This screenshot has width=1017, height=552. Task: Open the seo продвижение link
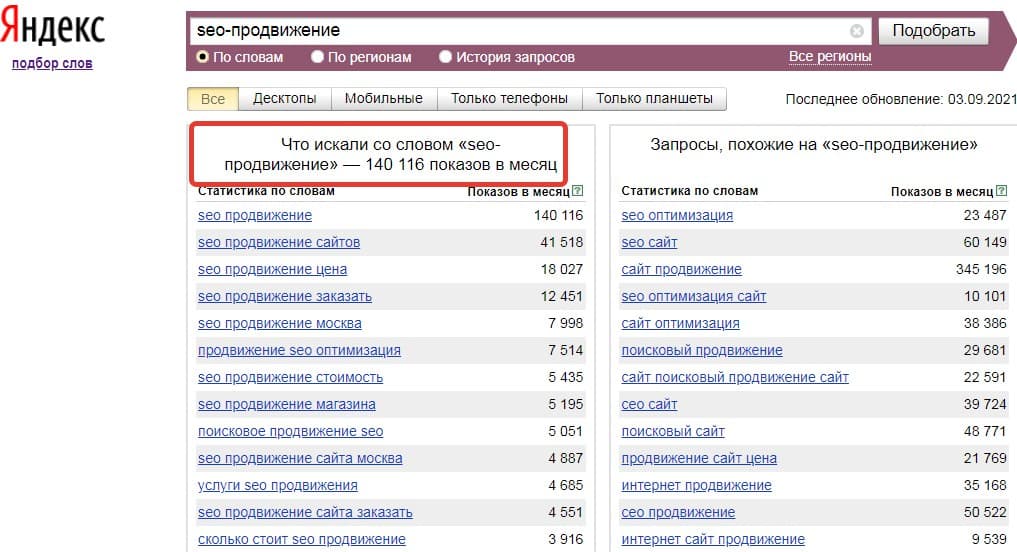click(x=255, y=215)
